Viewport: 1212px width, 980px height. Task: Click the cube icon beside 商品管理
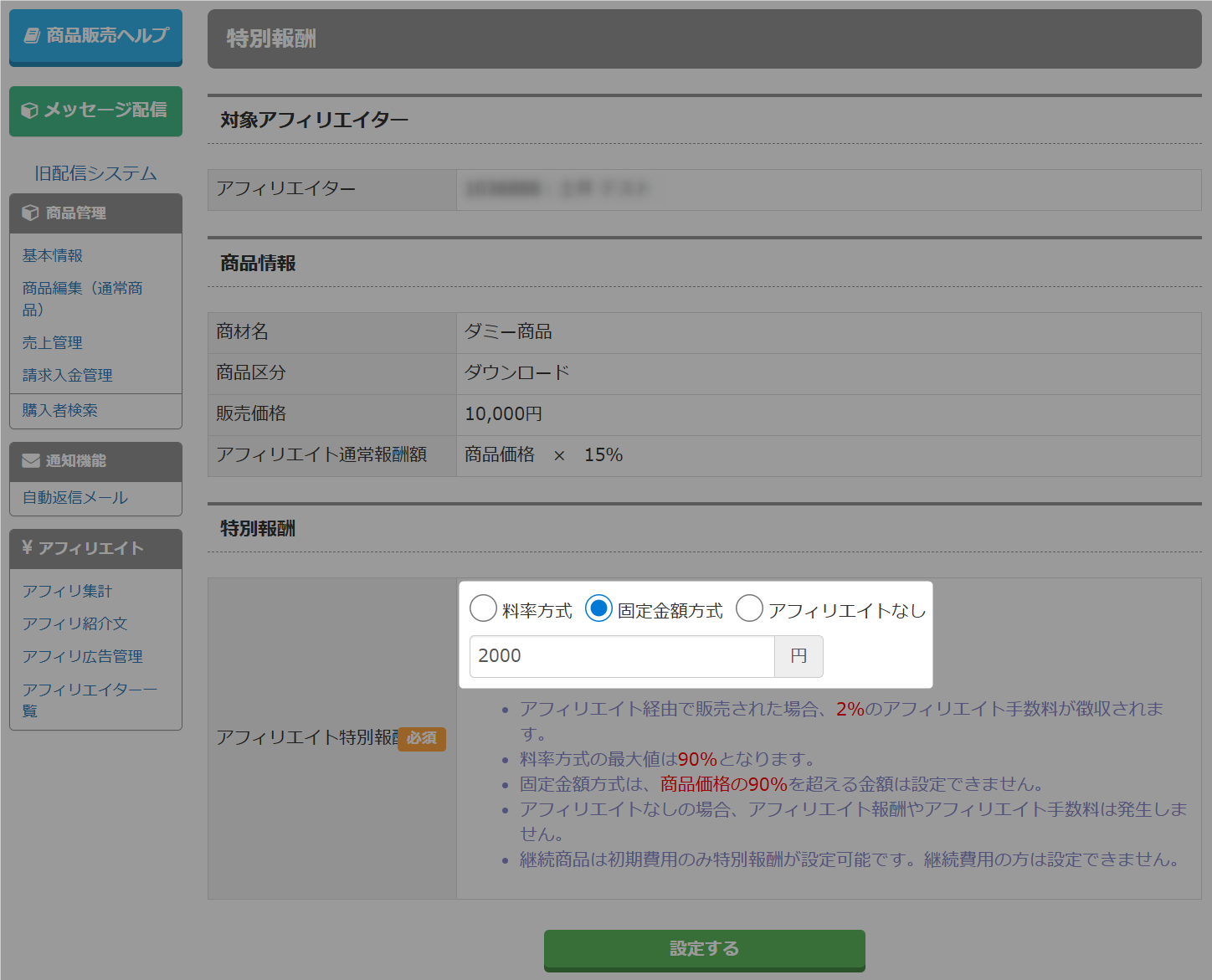[30, 213]
